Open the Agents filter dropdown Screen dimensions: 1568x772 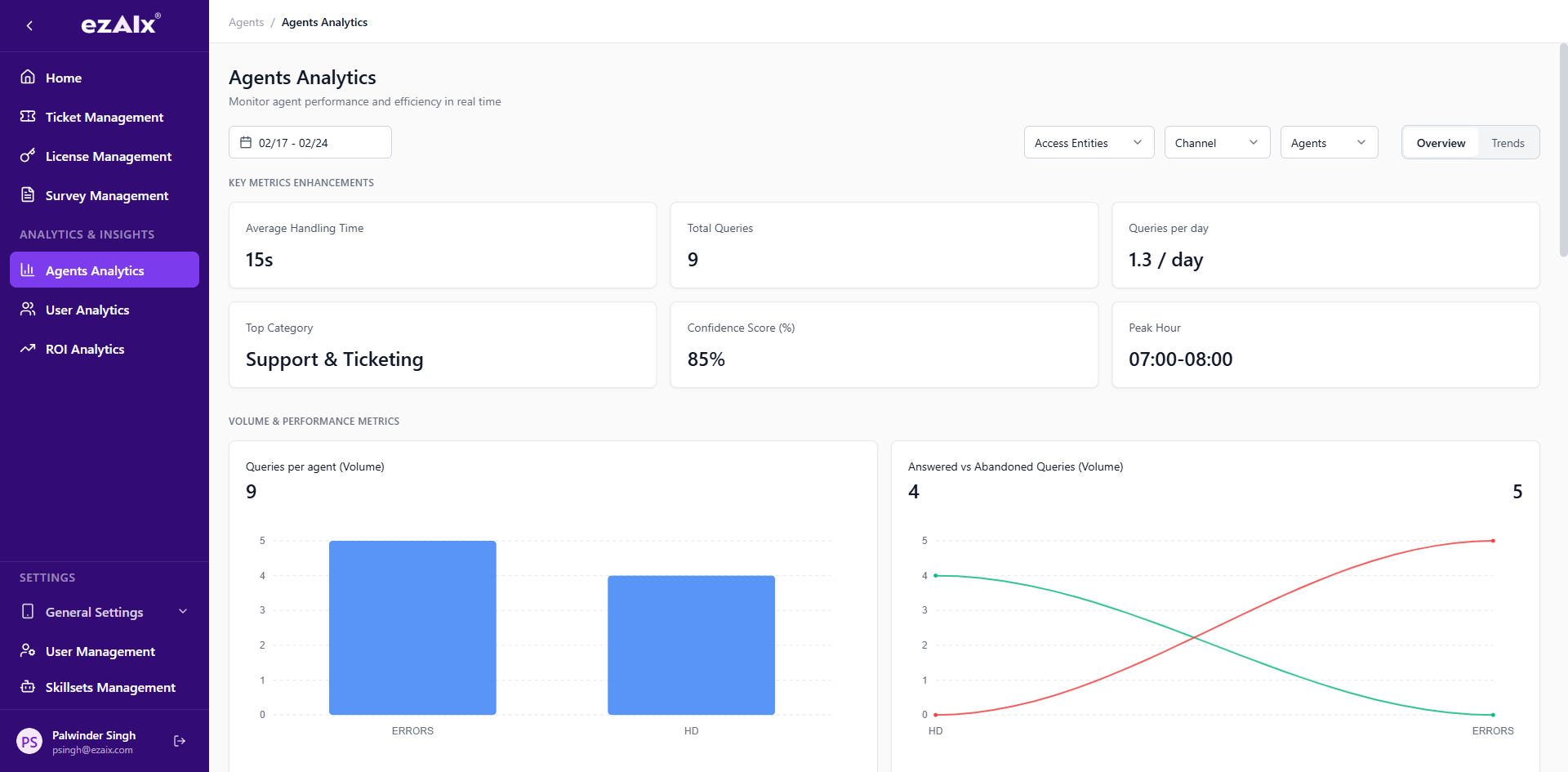pos(1329,142)
